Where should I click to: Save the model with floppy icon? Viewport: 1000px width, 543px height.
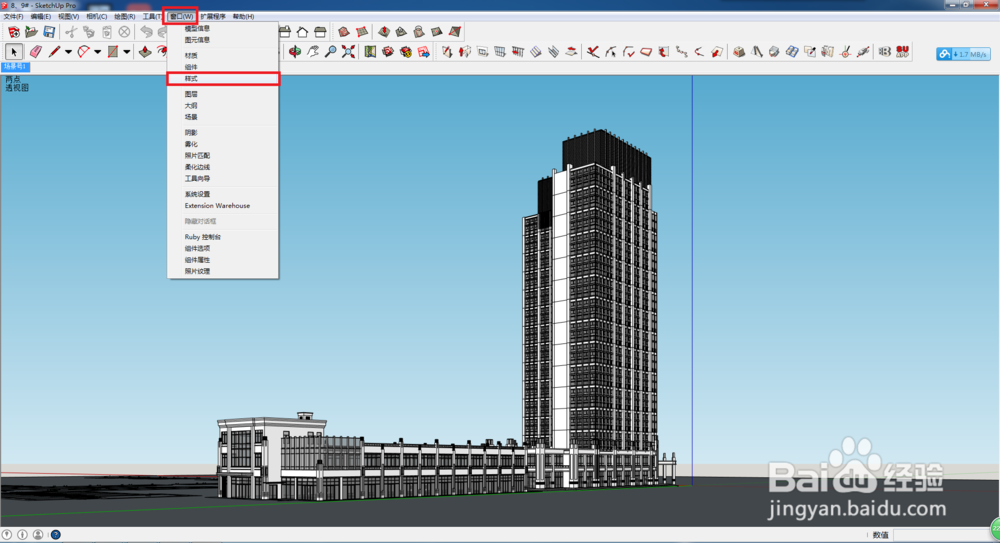(x=49, y=32)
